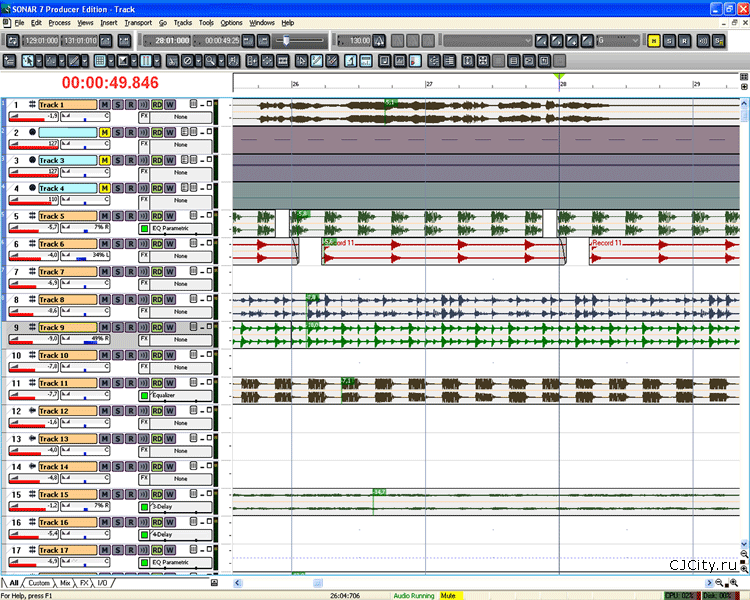Click the Track 2 MIDI instrument icon
Viewport: 750px width, 600px height.
32,132
